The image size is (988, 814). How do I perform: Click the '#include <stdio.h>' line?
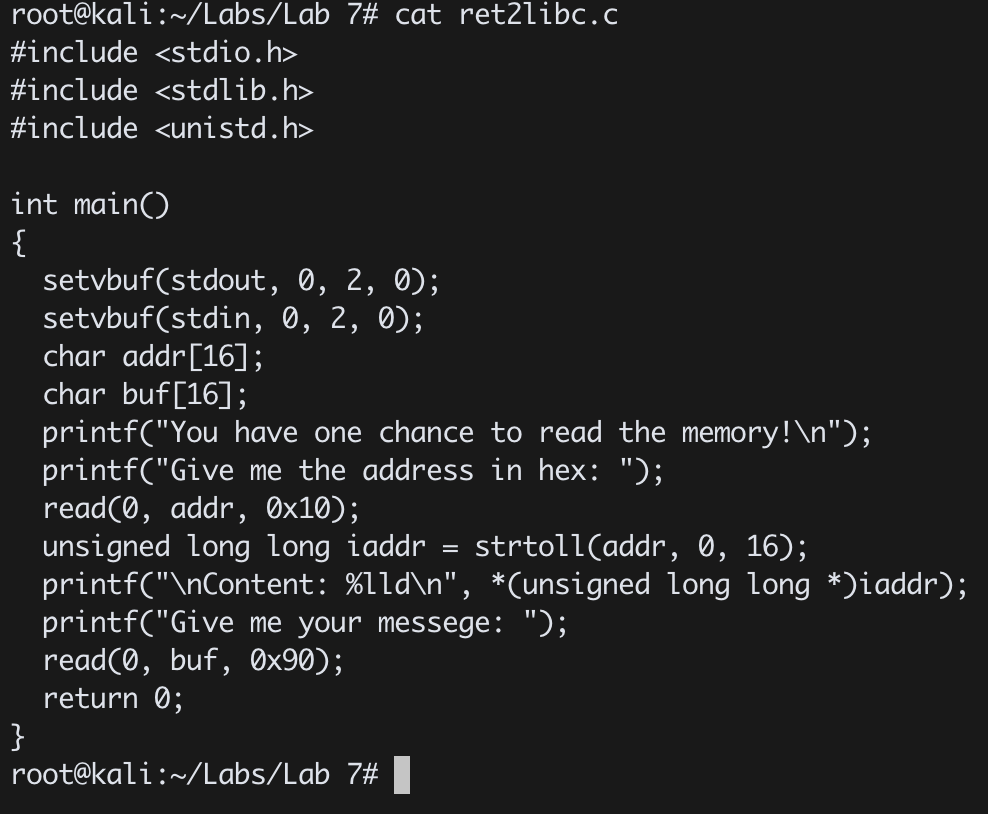(154, 53)
